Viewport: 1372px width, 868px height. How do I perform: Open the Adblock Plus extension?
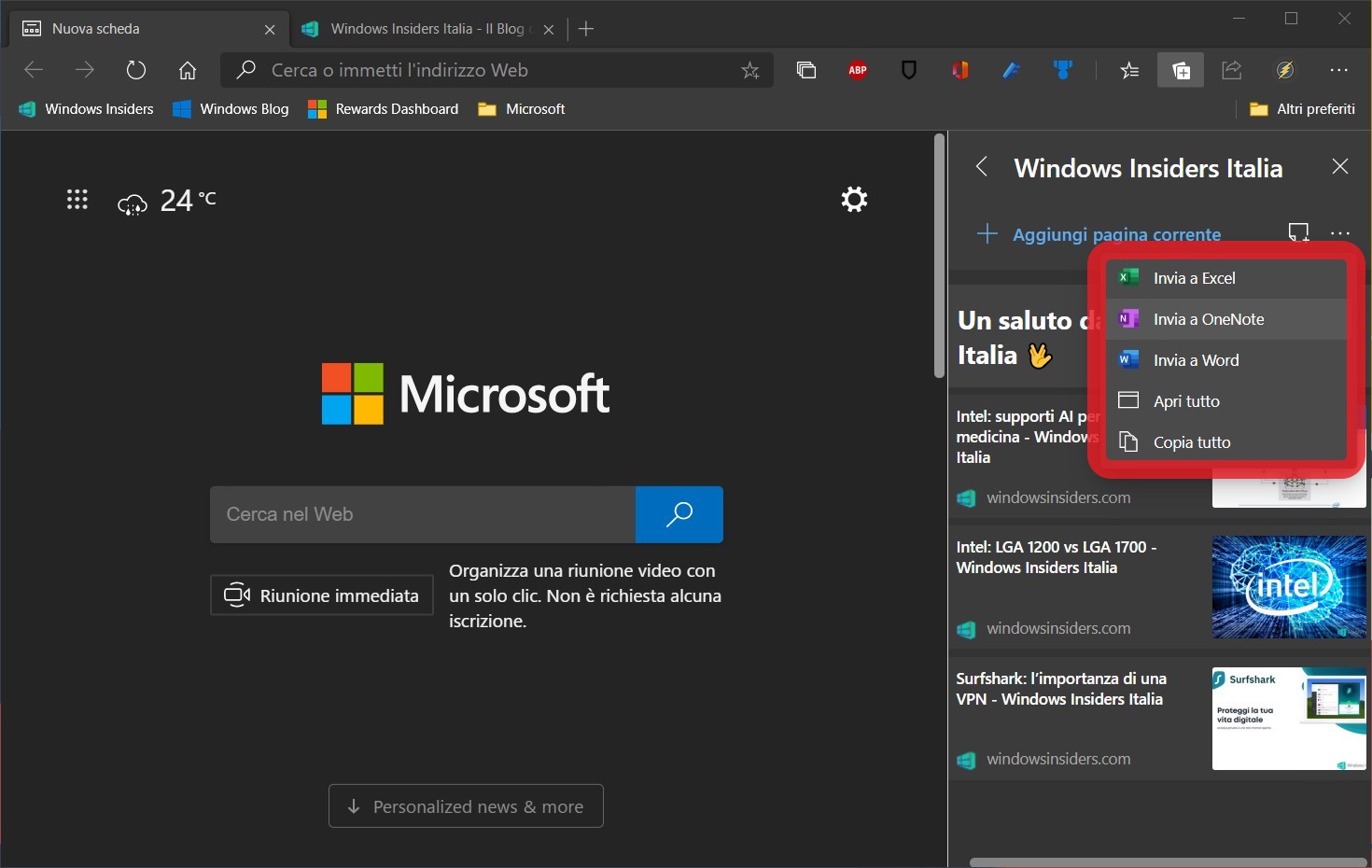858,70
